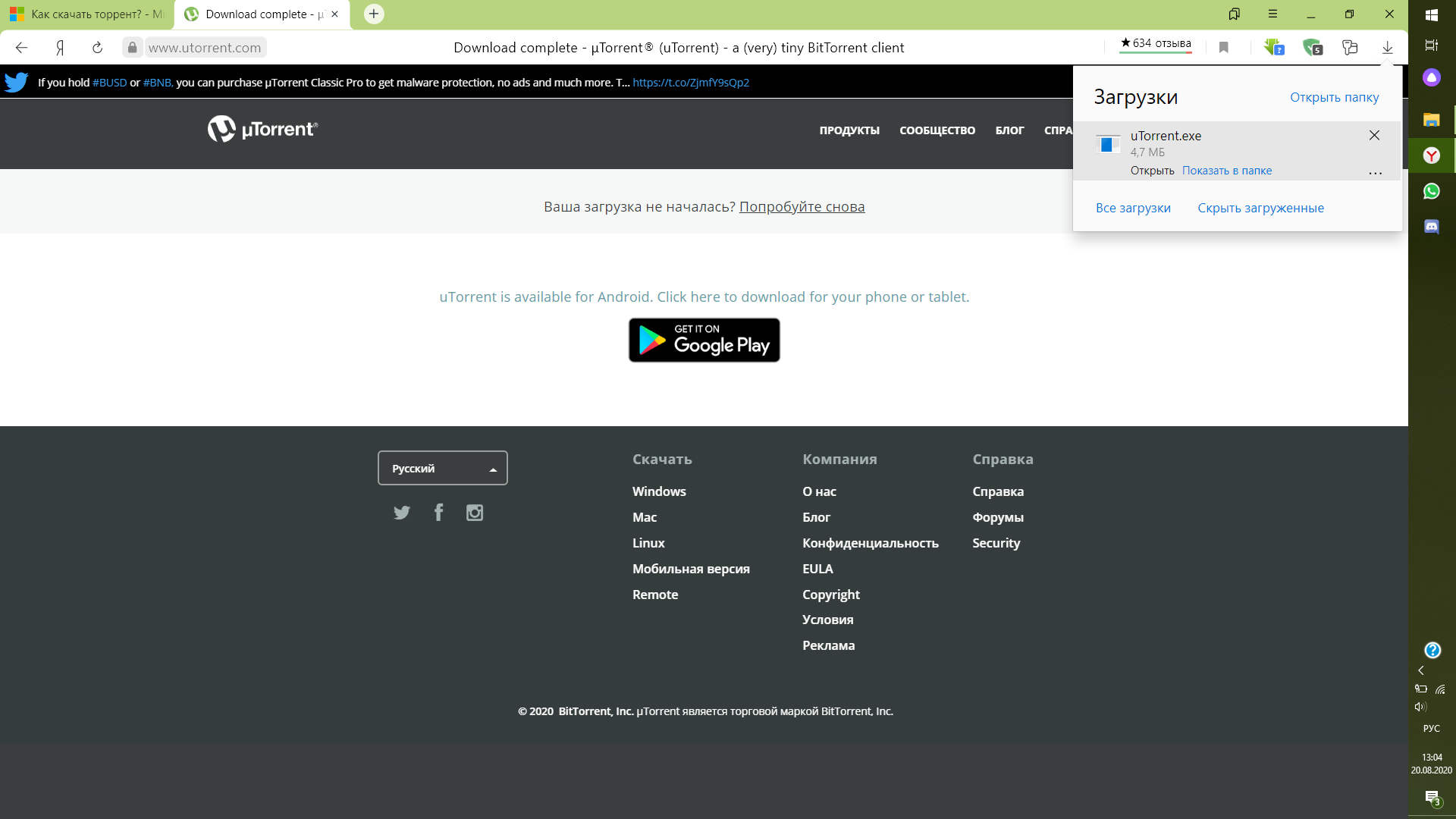
Task: Open a new tab with the plus button
Action: click(x=374, y=14)
